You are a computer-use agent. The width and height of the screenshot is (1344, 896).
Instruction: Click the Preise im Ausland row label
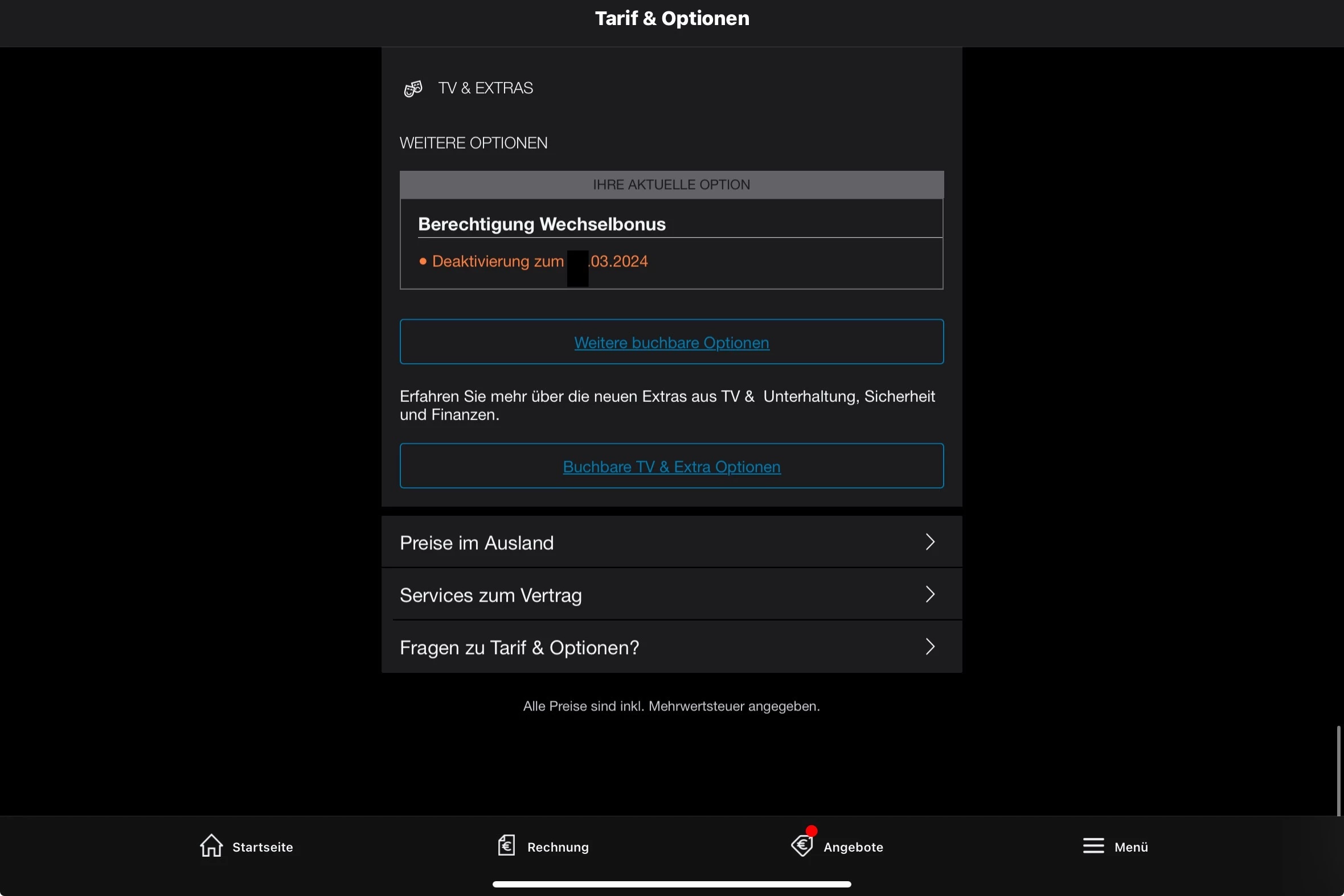[476, 543]
